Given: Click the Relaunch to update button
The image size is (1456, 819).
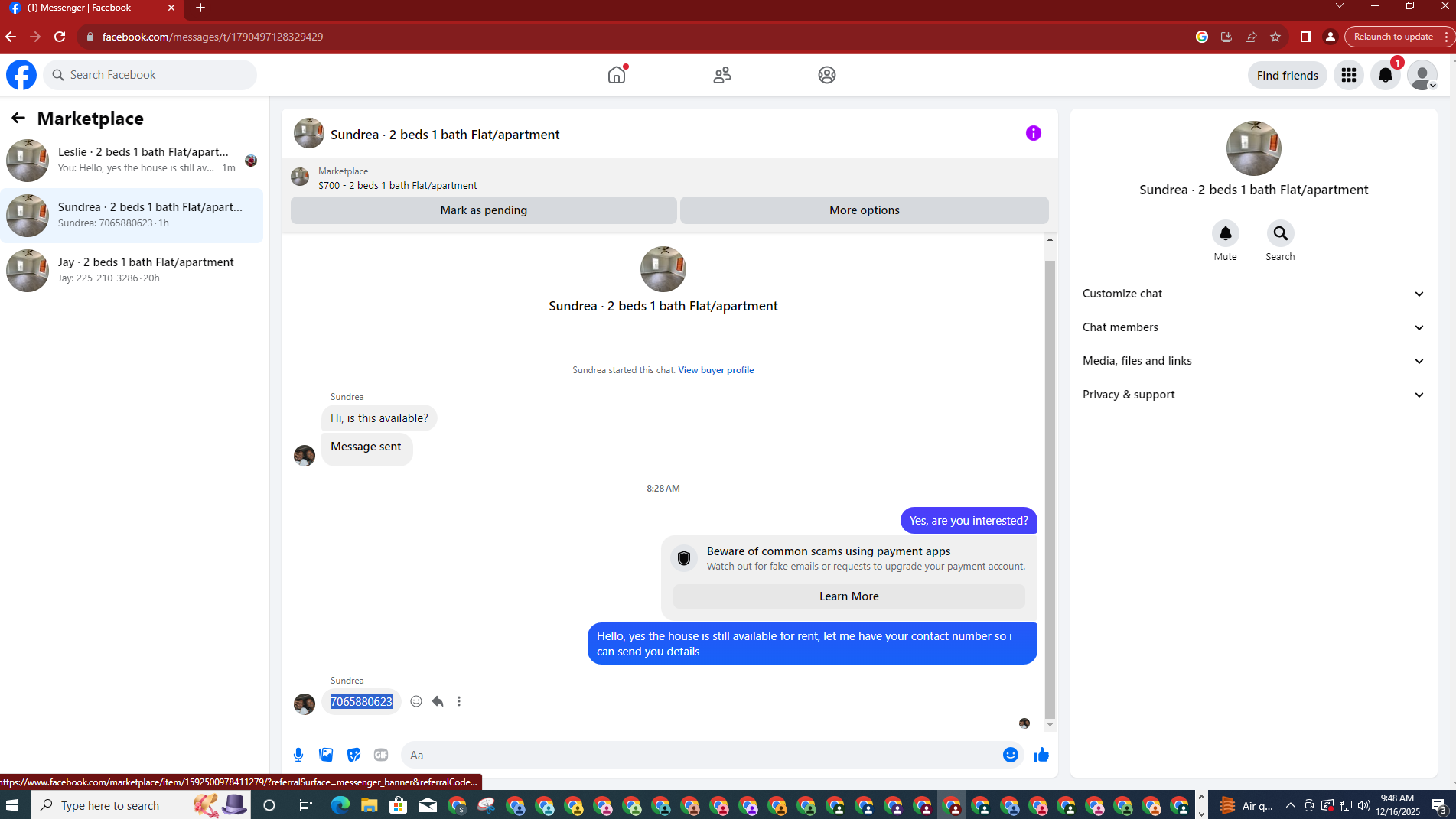Looking at the screenshot, I should [1393, 37].
